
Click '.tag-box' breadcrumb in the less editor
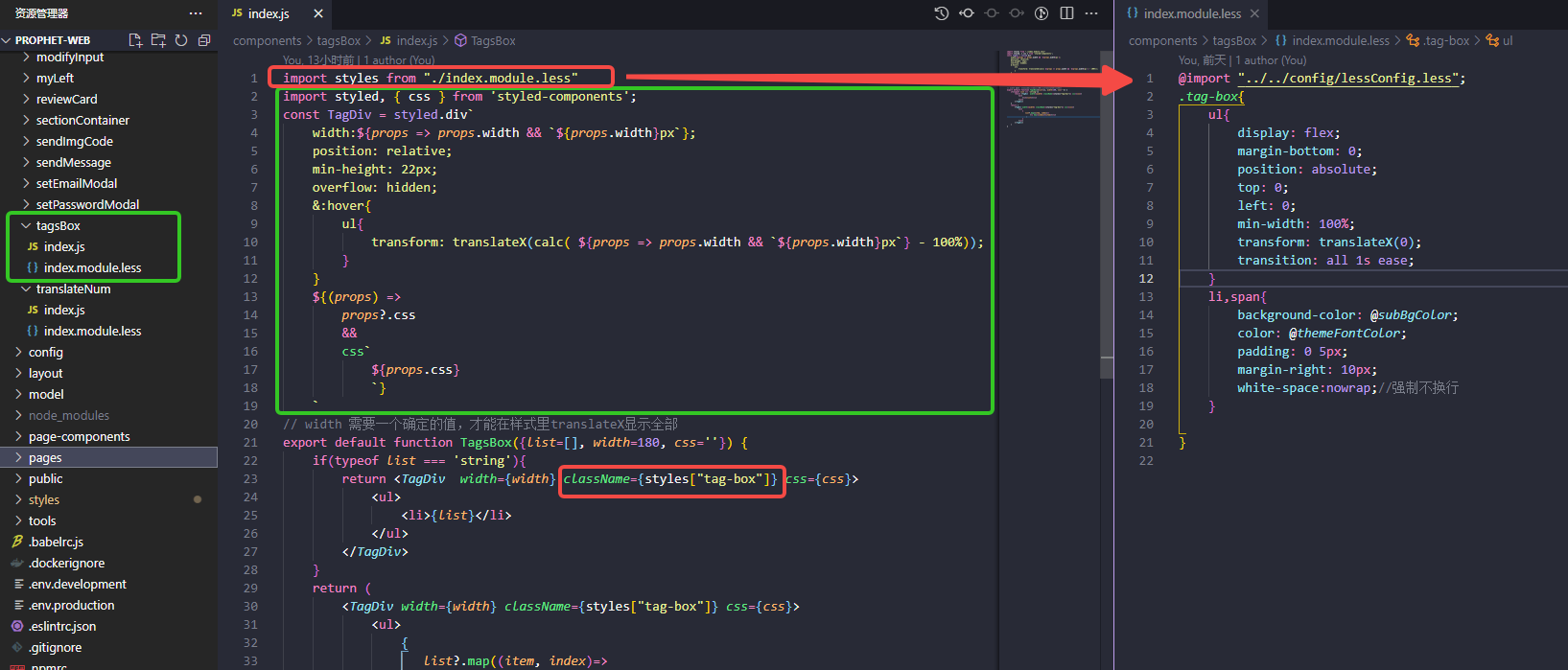coord(1446,40)
